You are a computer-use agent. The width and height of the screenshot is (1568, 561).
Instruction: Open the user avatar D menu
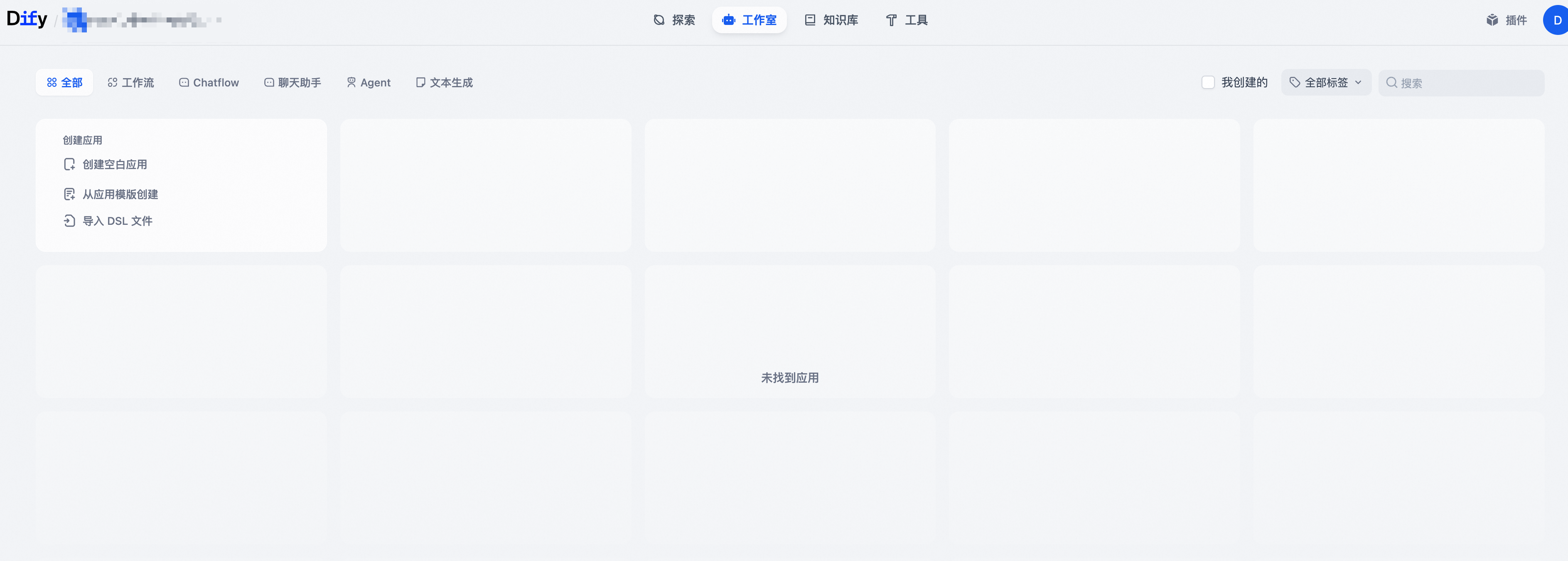(x=1556, y=20)
